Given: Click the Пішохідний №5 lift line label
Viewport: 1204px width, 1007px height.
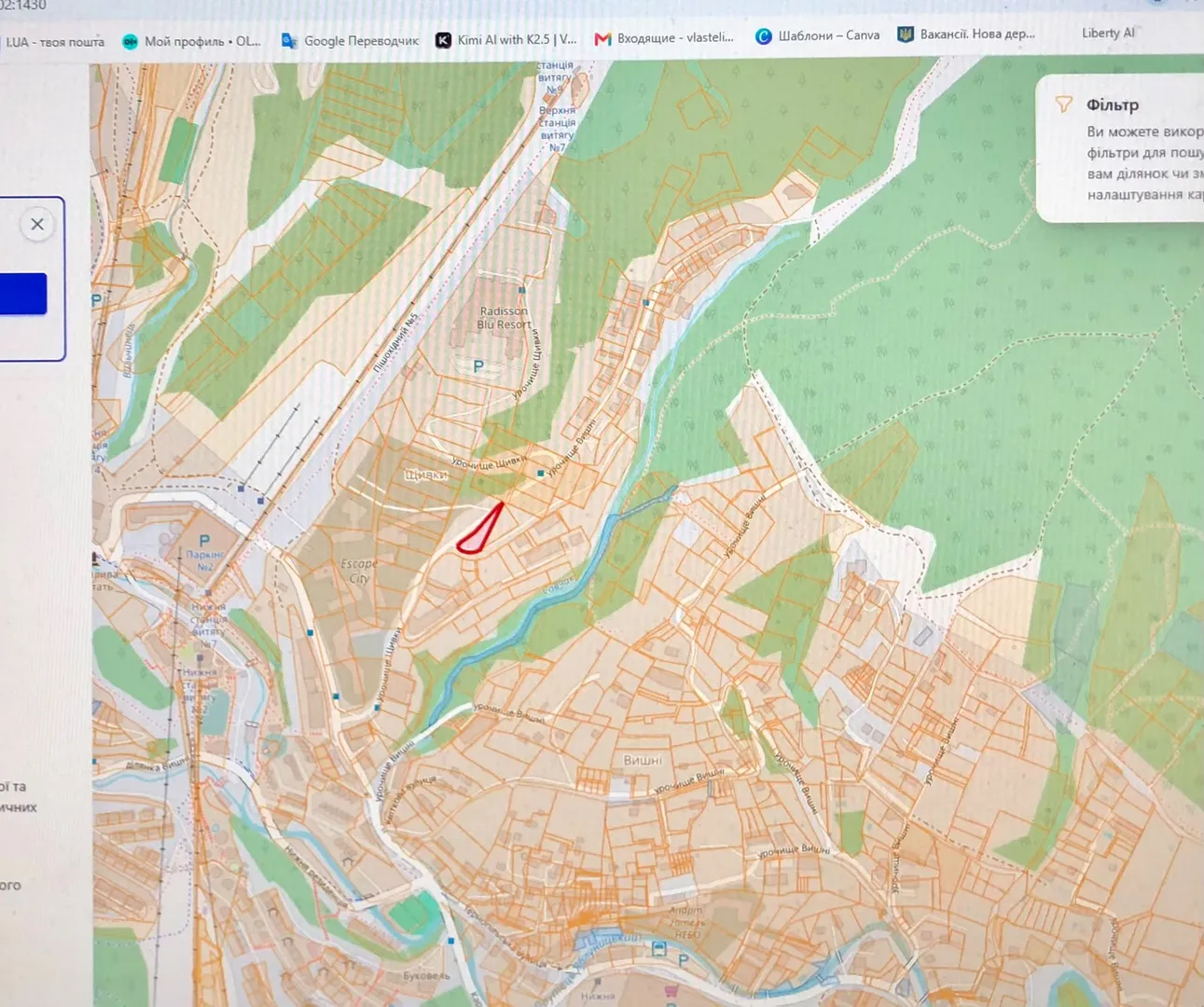Looking at the screenshot, I should (396, 342).
